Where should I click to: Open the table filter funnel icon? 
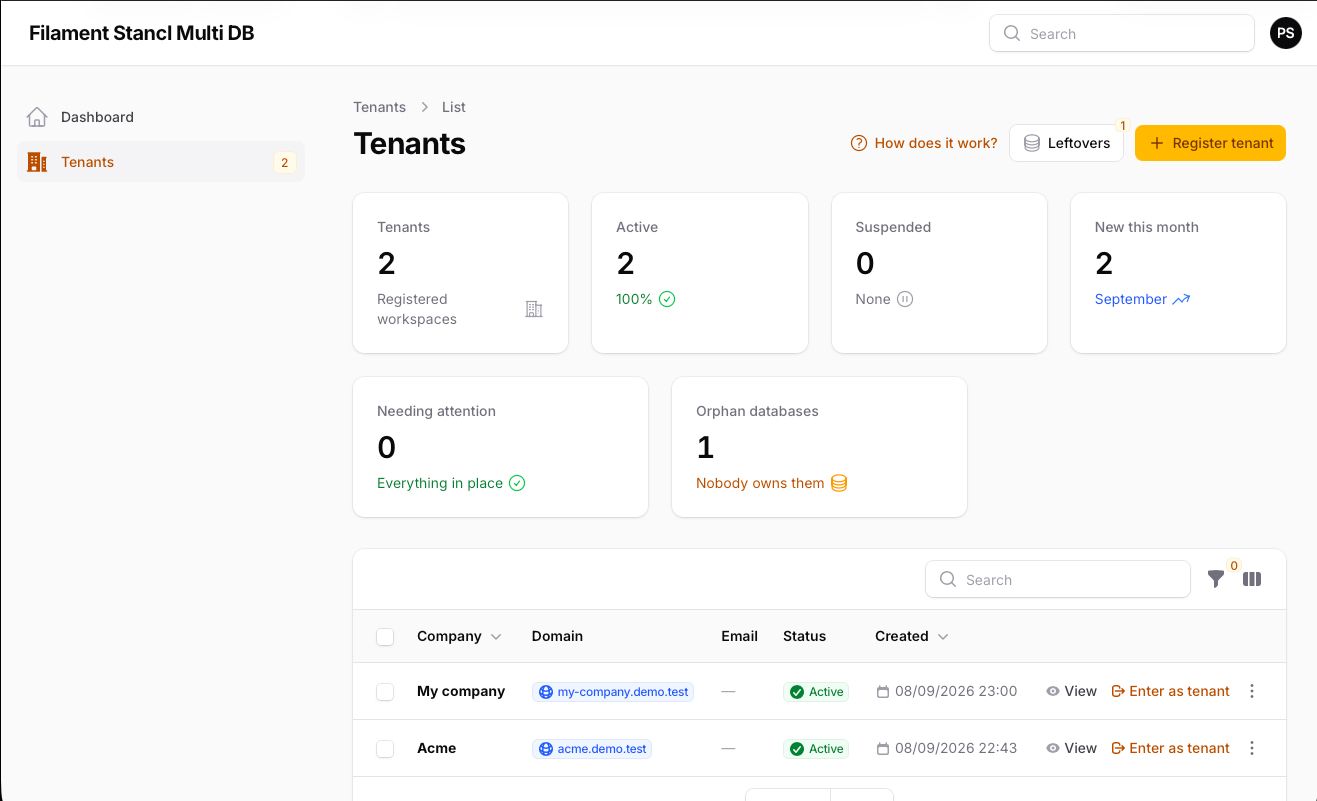coord(1216,579)
